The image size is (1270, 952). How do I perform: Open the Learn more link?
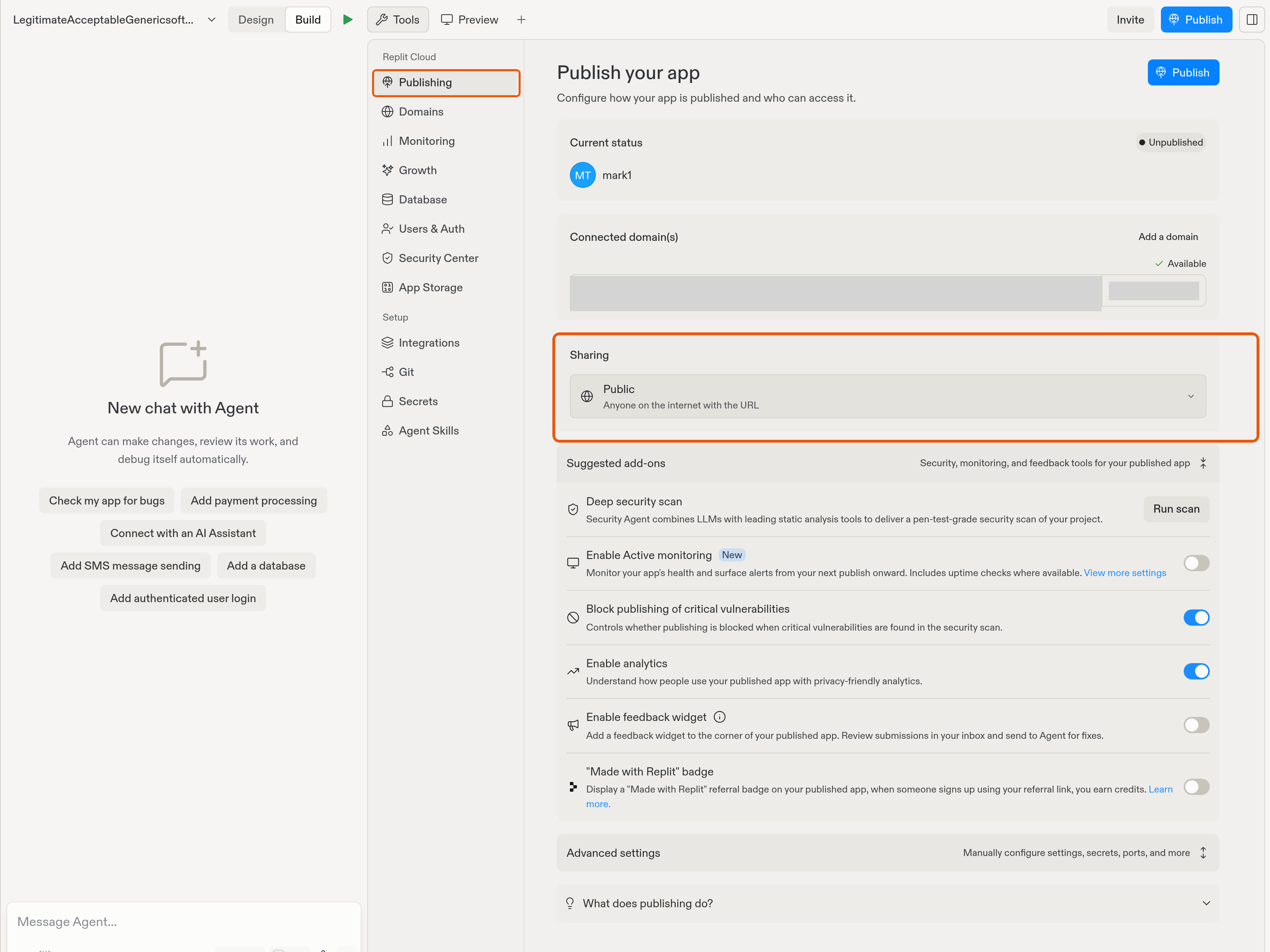1161,790
